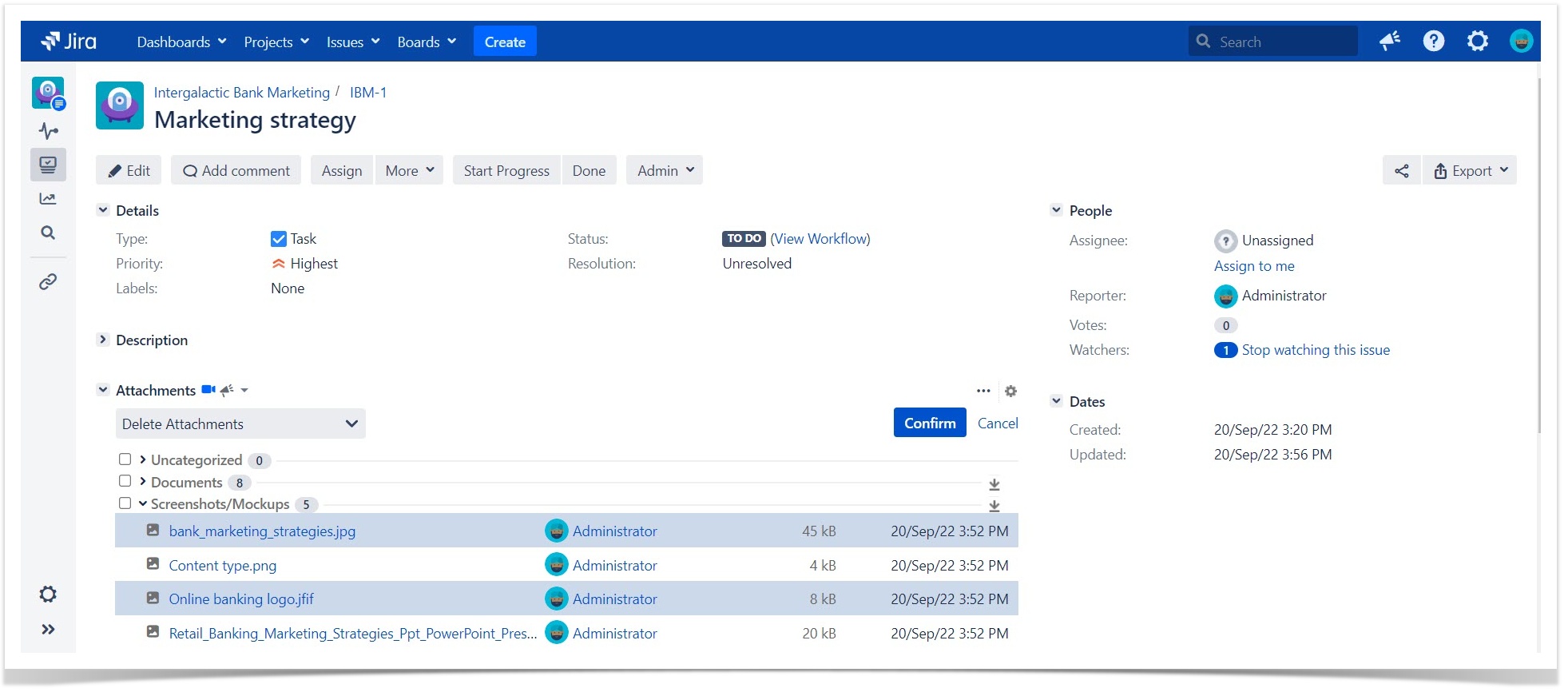Open Jira administration gear in header
Screen dimensions: 1568x692
[1478, 41]
